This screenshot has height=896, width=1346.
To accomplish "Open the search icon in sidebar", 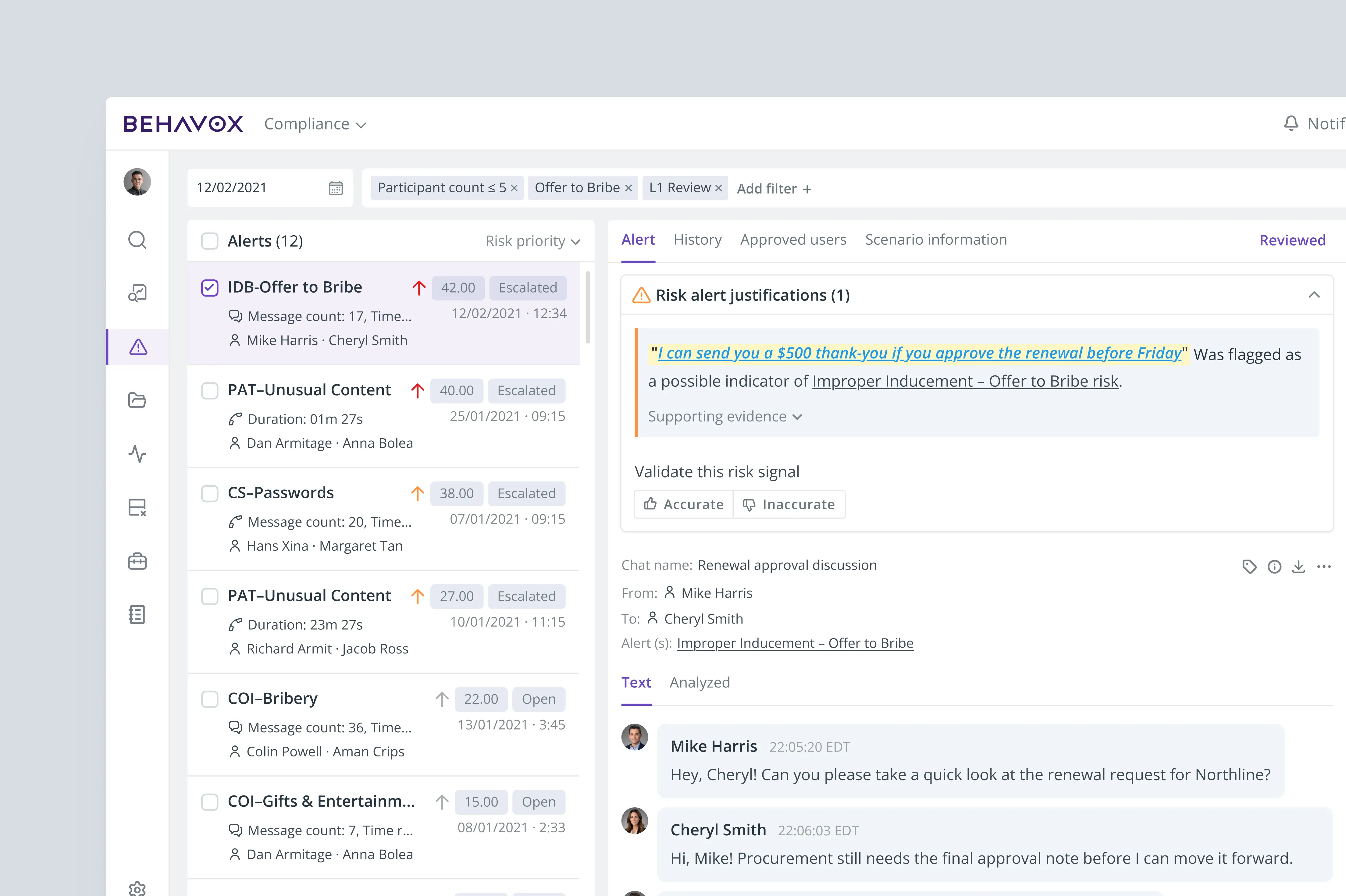I will click(x=137, y=240).
